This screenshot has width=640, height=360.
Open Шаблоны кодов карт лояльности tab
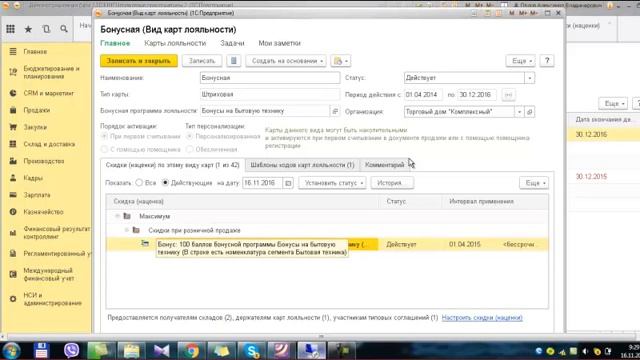click(x=302, y=165)
